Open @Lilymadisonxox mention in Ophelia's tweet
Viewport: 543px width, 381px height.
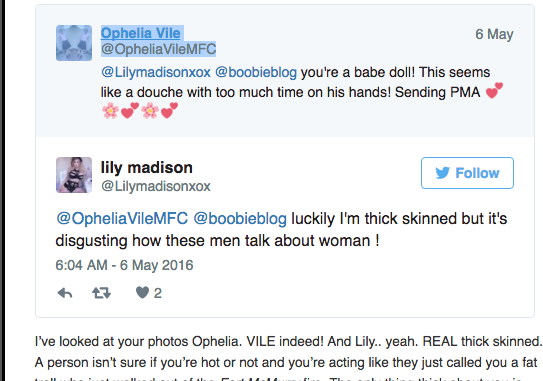click(x=156, y=72)
